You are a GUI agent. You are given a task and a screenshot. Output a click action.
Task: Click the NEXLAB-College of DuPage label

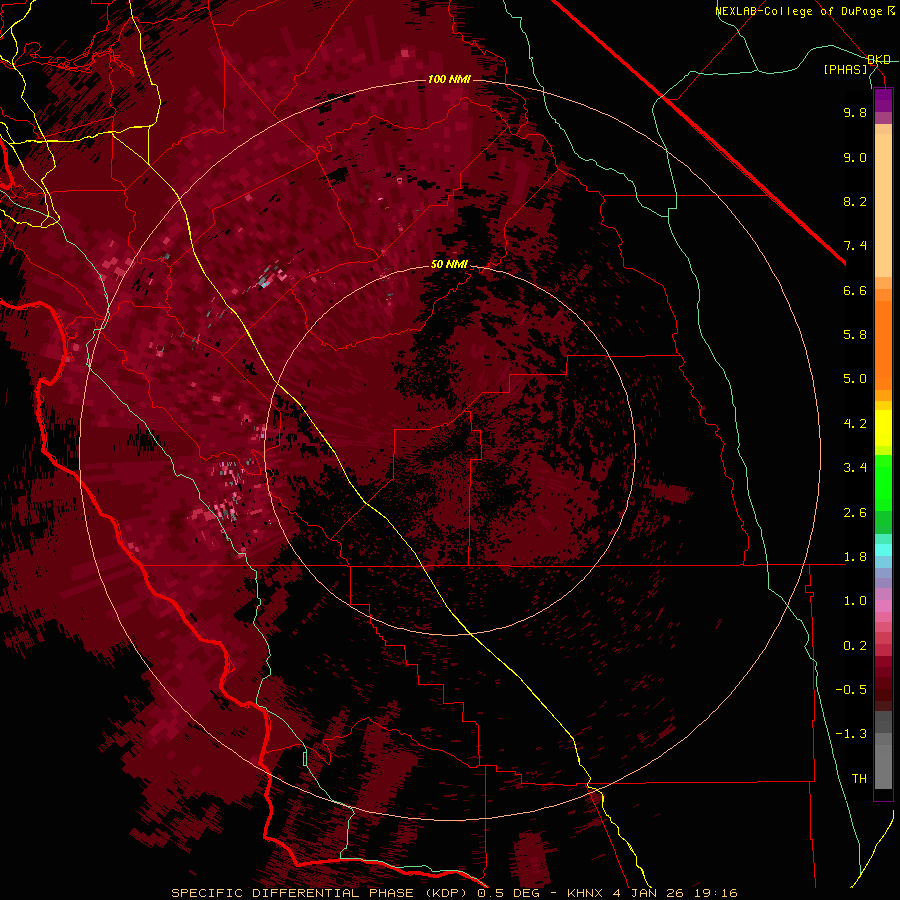pyautogui.click(x=798, y=11)
